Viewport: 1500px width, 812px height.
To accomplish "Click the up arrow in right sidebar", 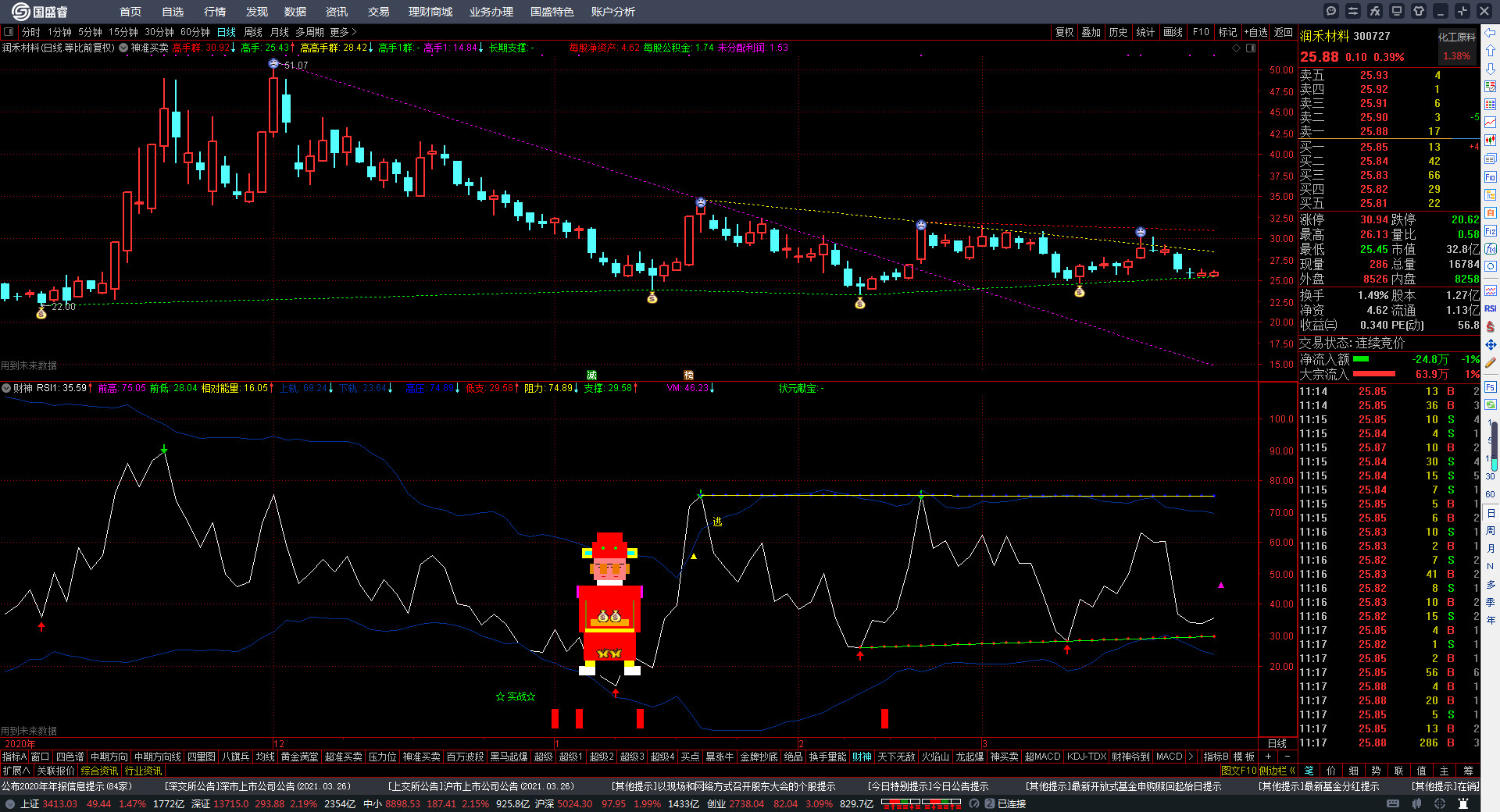I will (x=1491, y=51).
